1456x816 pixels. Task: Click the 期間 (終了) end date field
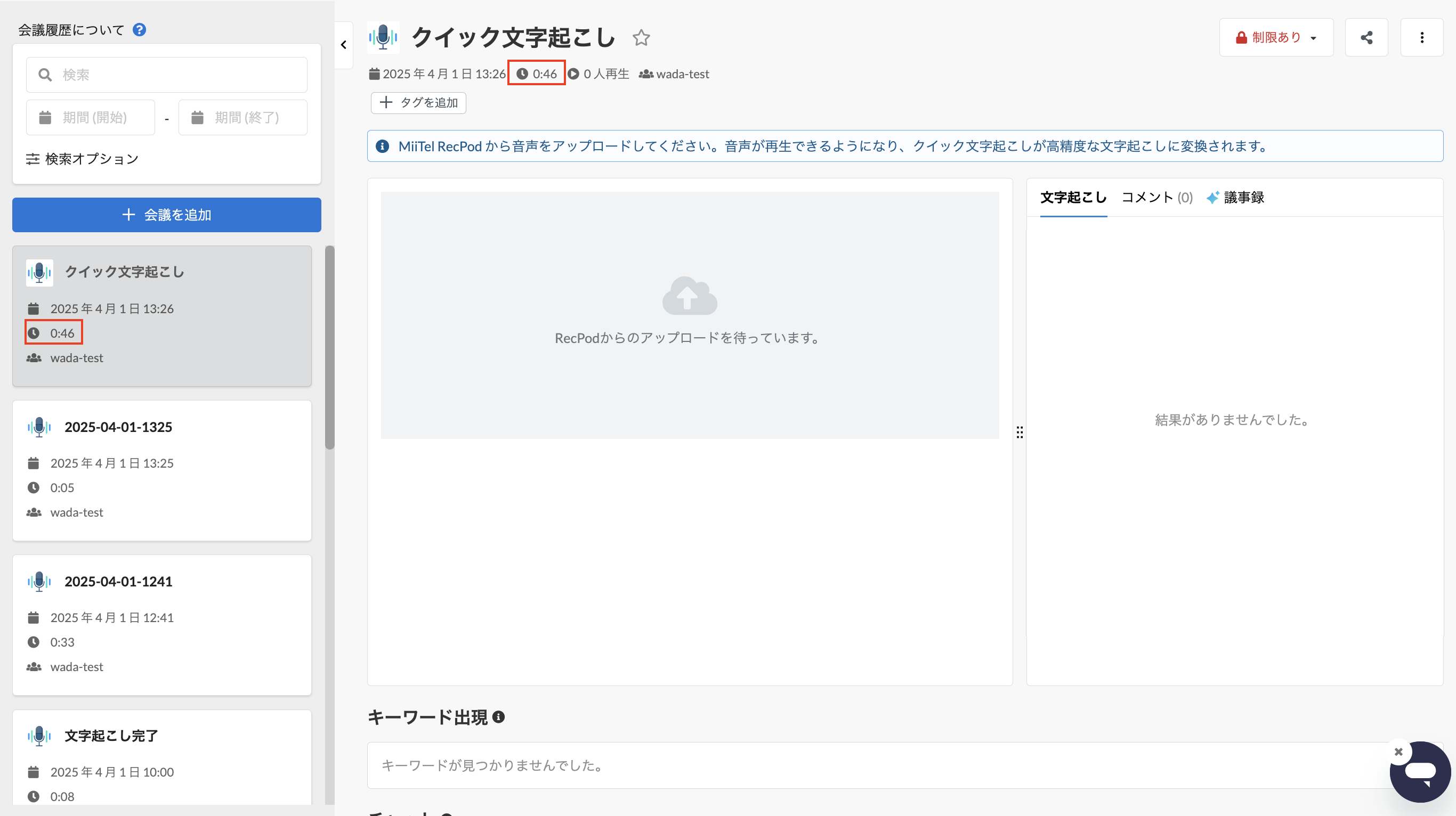tap(243, 118)
